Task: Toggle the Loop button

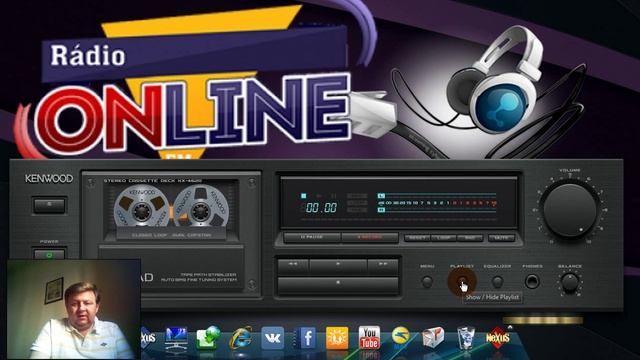Action: [443, 238]
